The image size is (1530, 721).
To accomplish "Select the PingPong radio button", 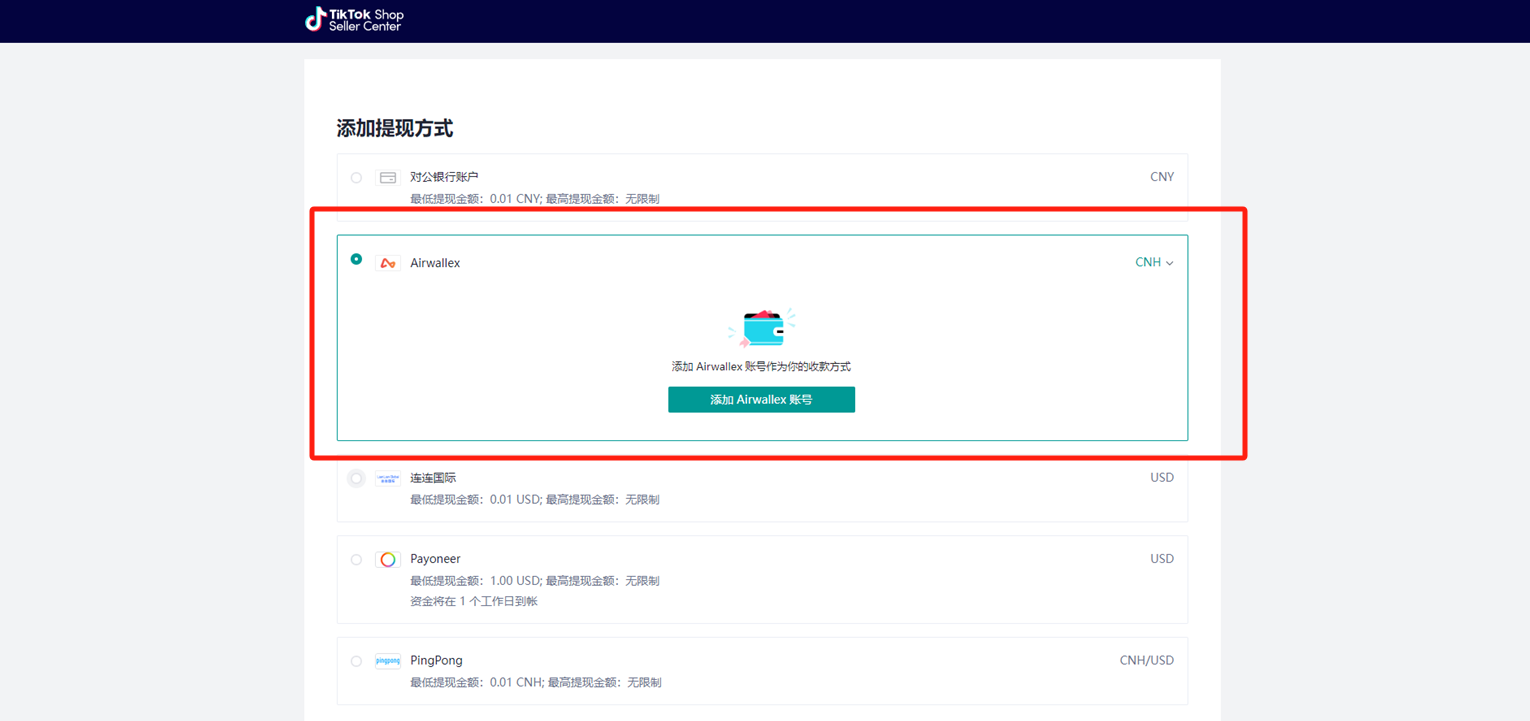I will point(356,661).
